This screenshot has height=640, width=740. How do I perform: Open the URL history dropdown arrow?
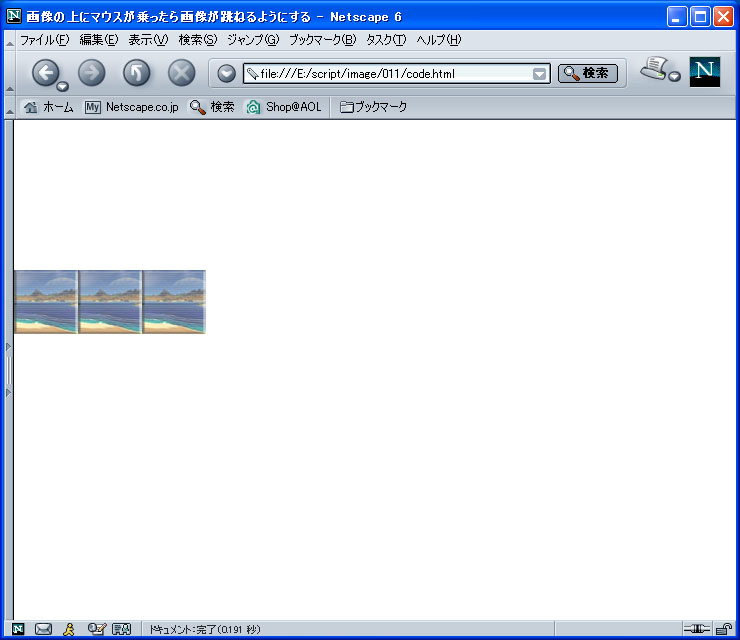pos(539,74)
